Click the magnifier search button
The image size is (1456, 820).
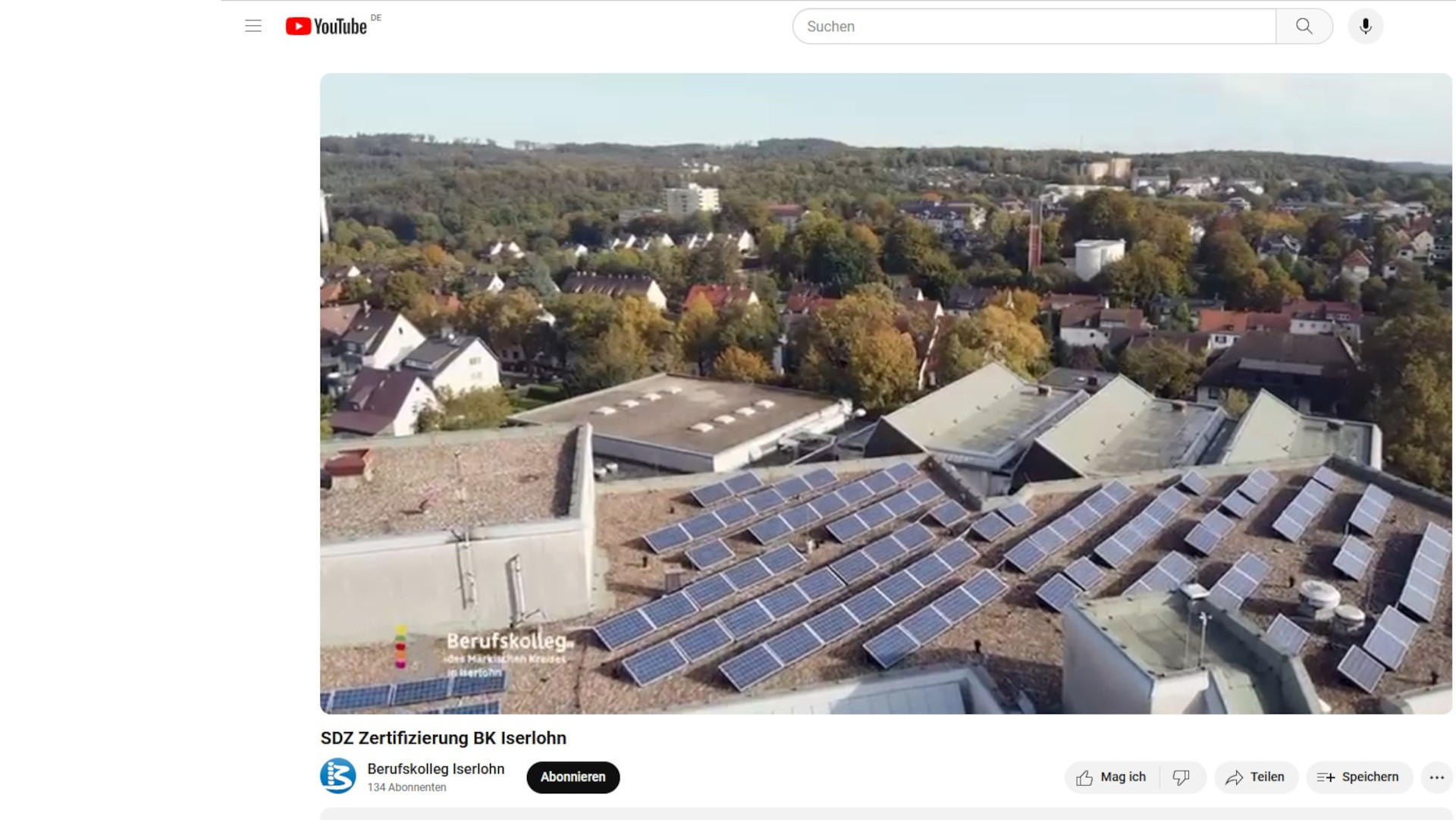[x=1304, y=27]
